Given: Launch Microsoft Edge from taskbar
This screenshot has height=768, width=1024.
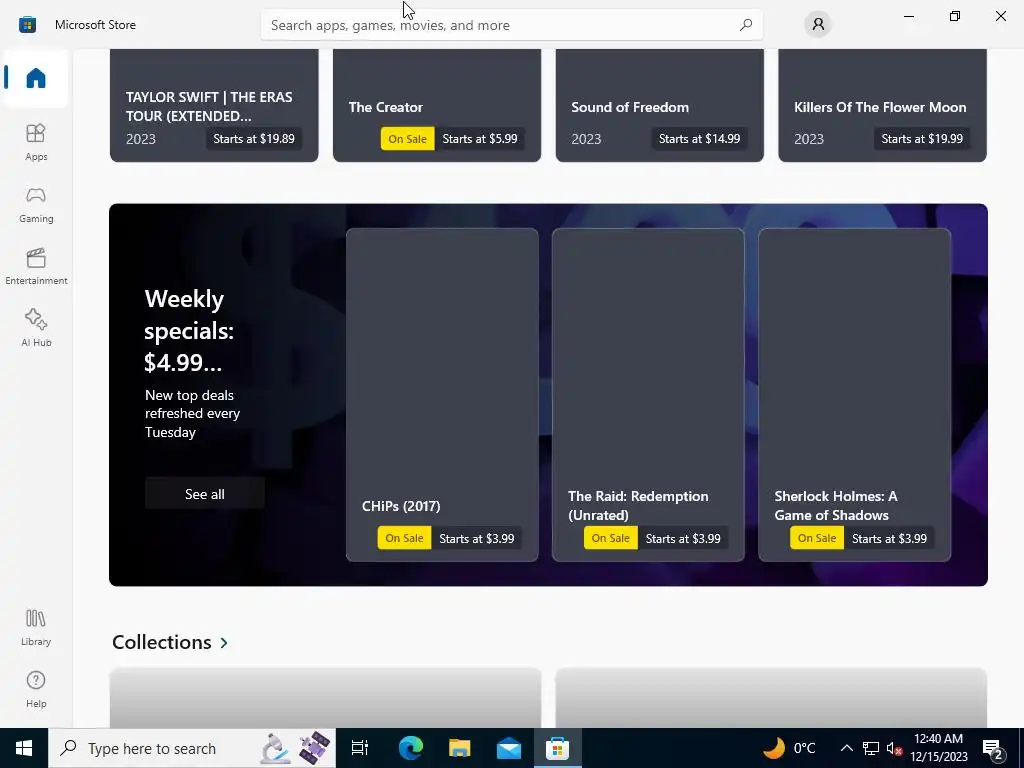Looking at the screenshot, I should [x=411, y=748].
